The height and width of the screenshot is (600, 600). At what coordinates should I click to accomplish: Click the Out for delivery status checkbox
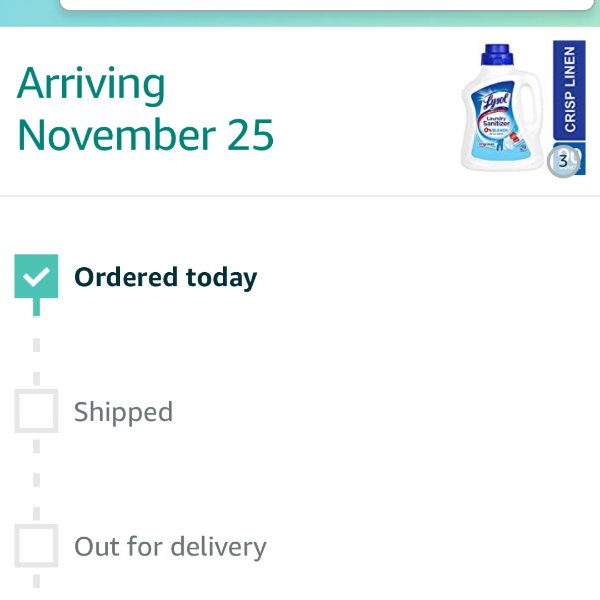point(36,546)
